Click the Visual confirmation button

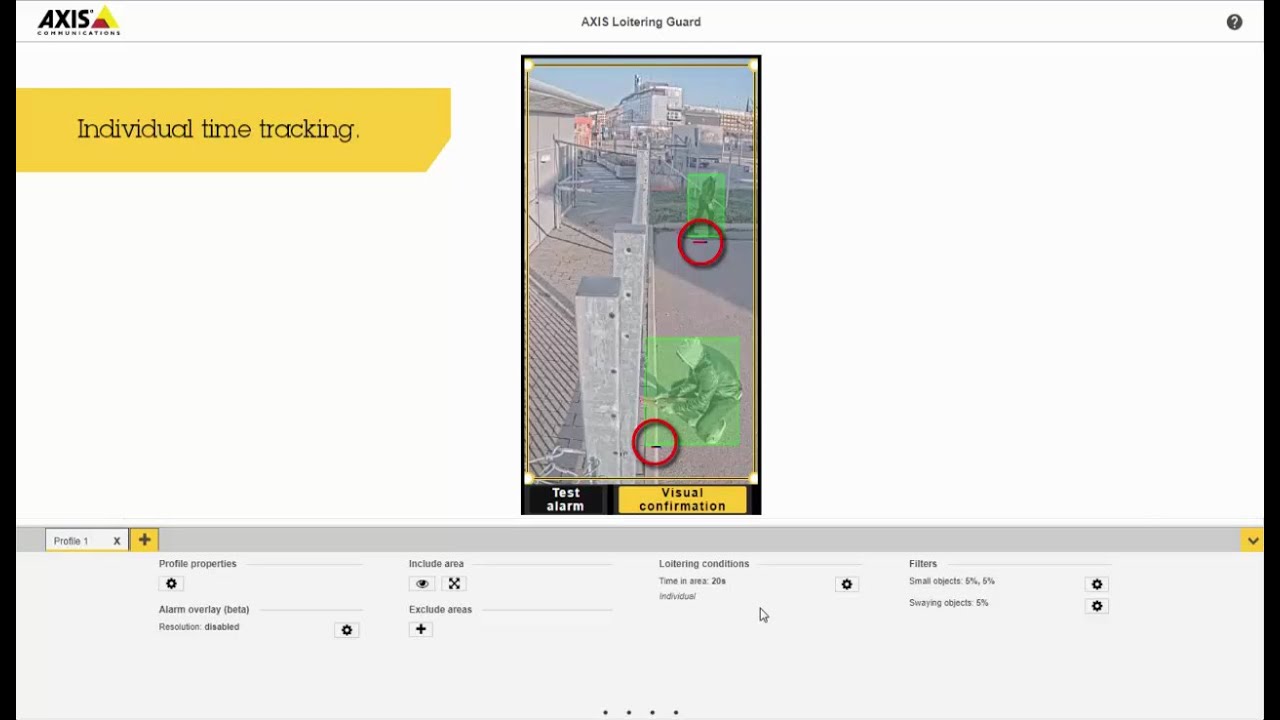682,500
